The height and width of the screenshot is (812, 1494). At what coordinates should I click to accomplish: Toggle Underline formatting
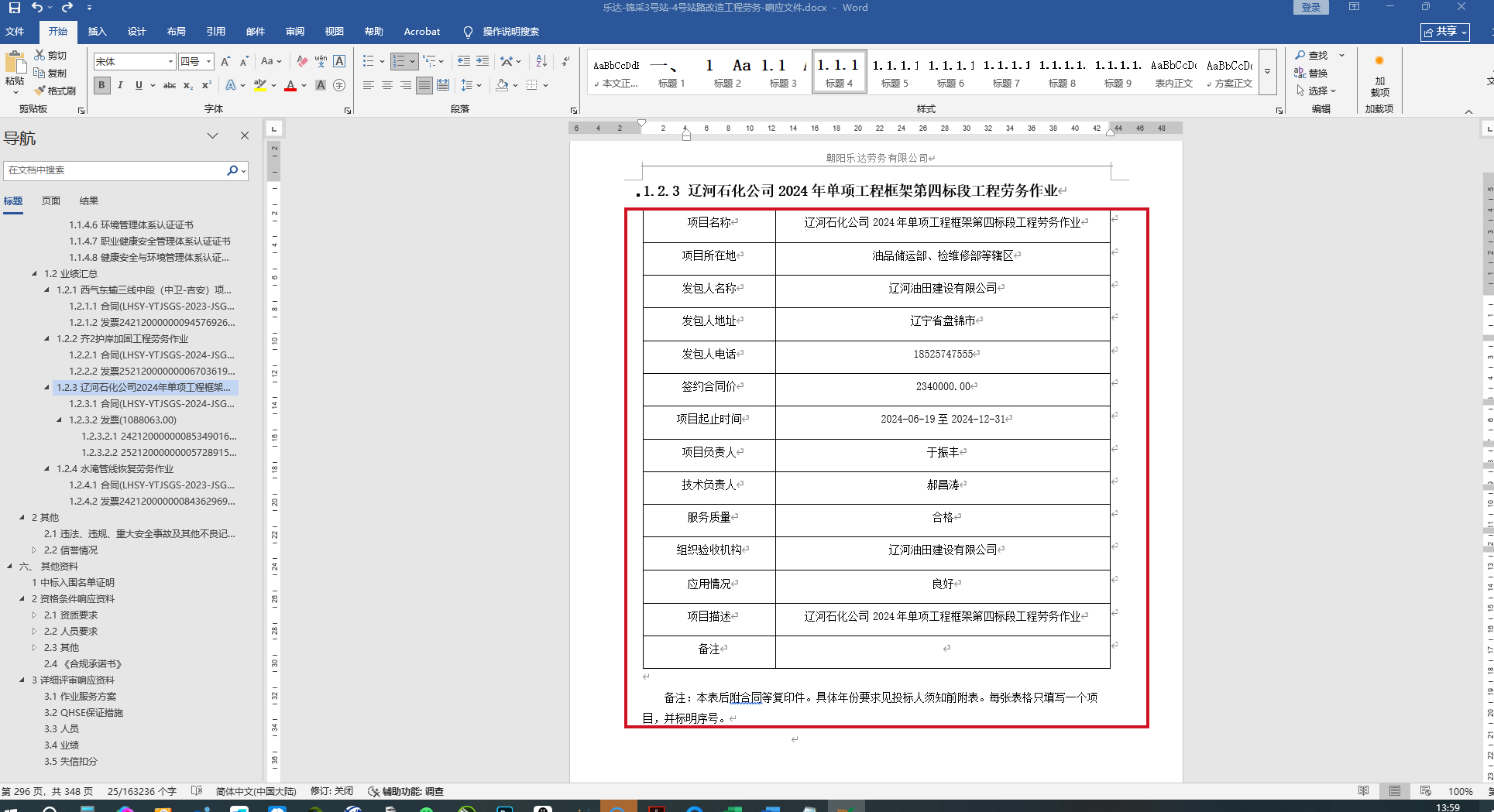[x=139, y=85]
